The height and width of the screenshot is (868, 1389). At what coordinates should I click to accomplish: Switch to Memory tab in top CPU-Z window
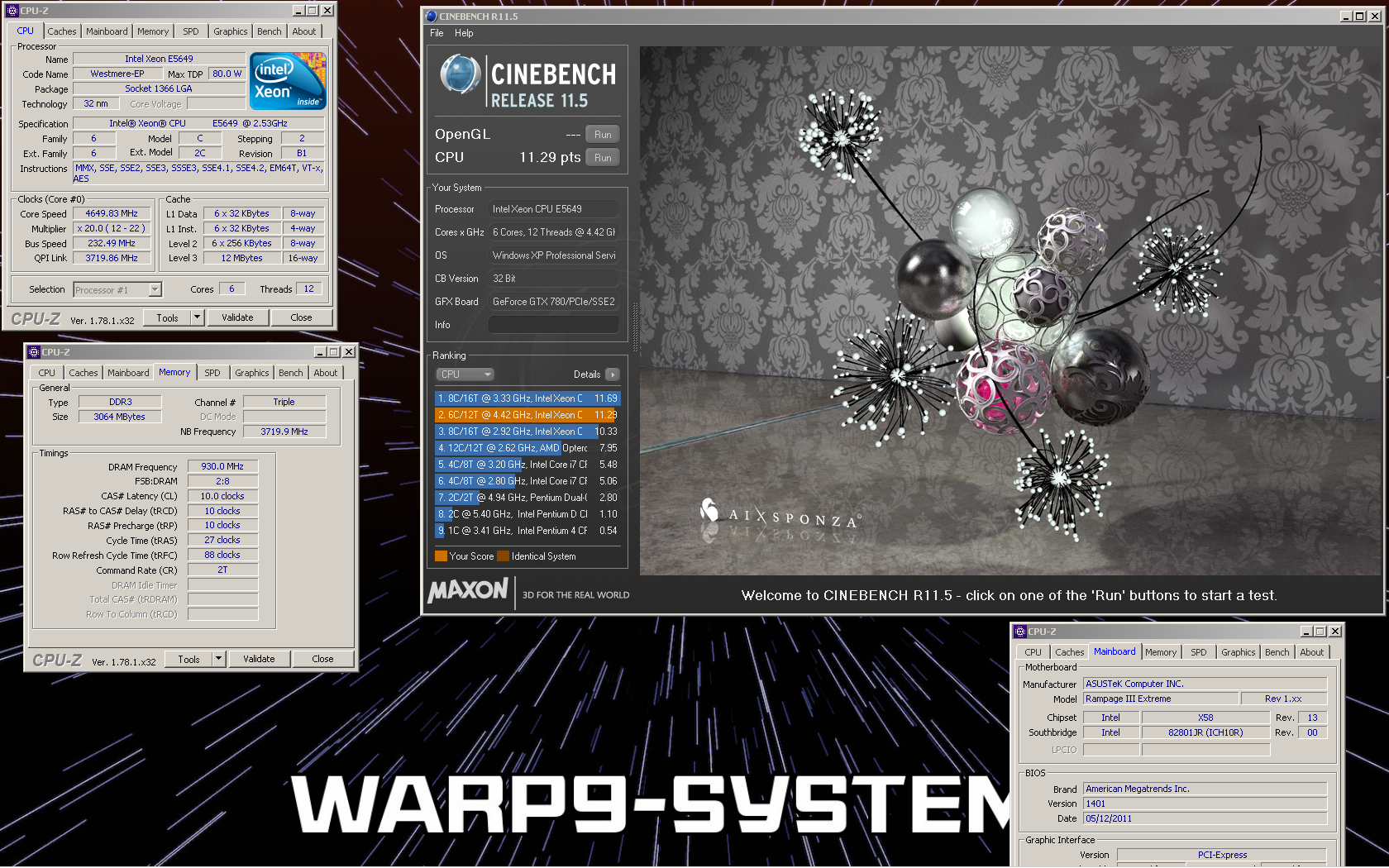(153, 31)
